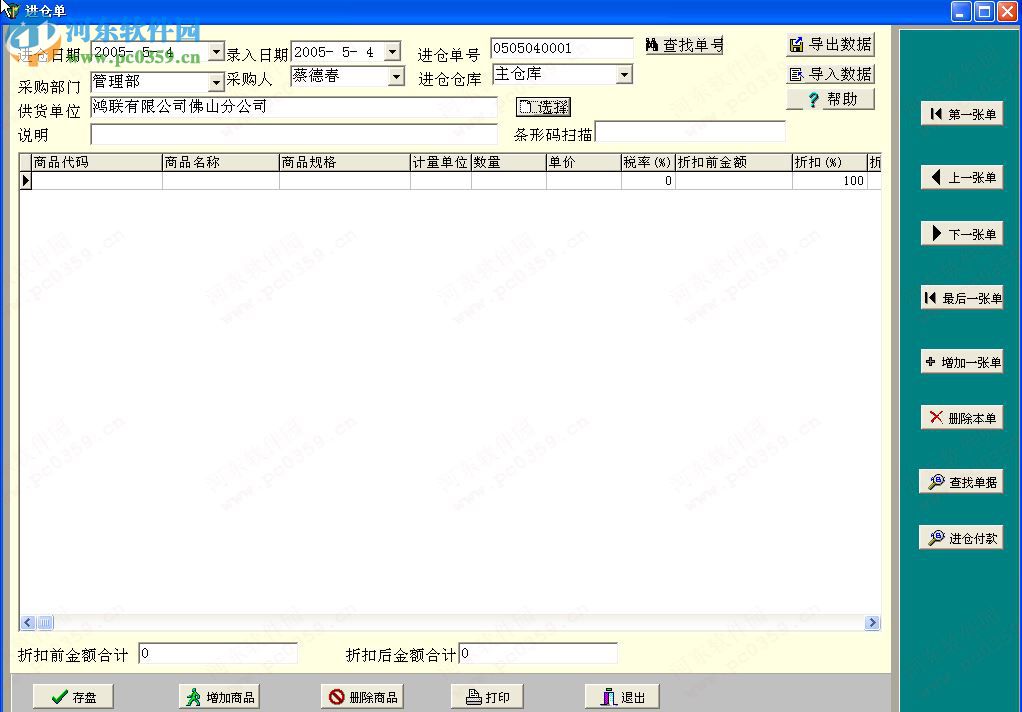Expand the 采购部门 combo box
The width and height of the screenshot is (1022, 712).
pyautogui.click(x=216, y=82)
